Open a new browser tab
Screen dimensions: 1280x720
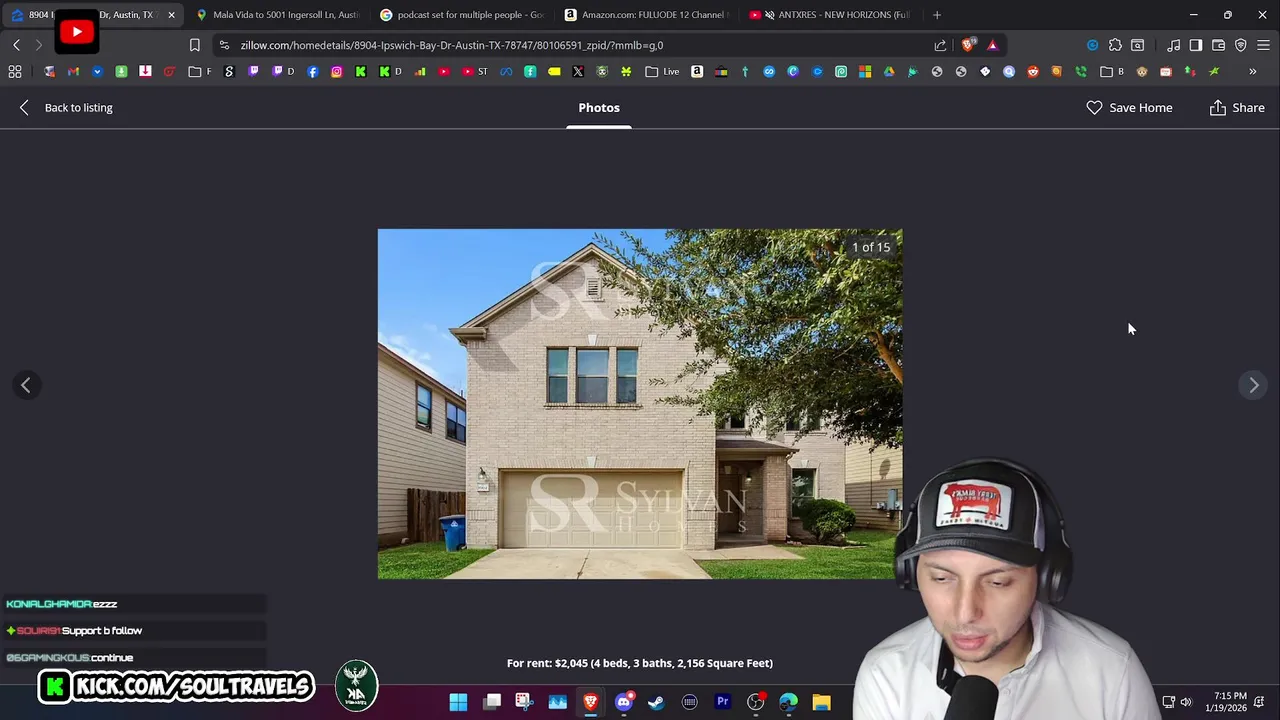[x=937, y=15]
